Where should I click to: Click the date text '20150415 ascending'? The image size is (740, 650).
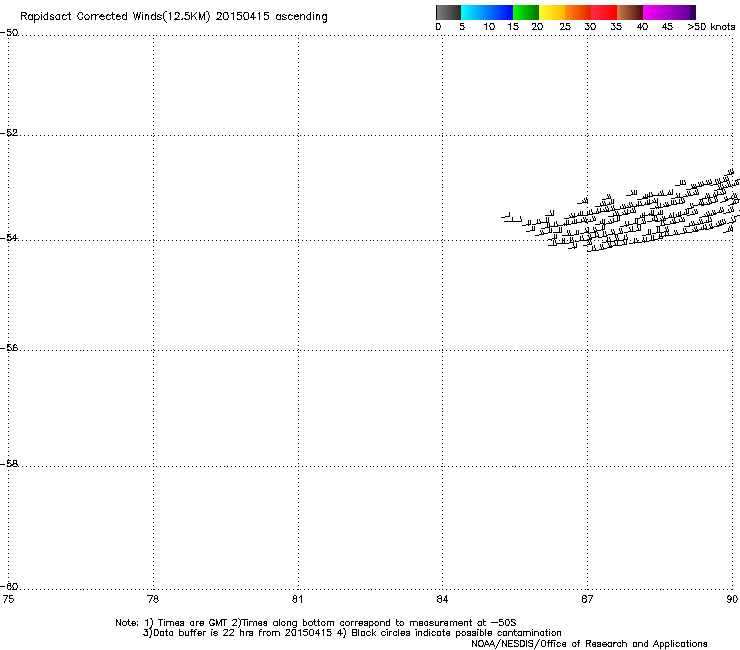tap(271, 17)
